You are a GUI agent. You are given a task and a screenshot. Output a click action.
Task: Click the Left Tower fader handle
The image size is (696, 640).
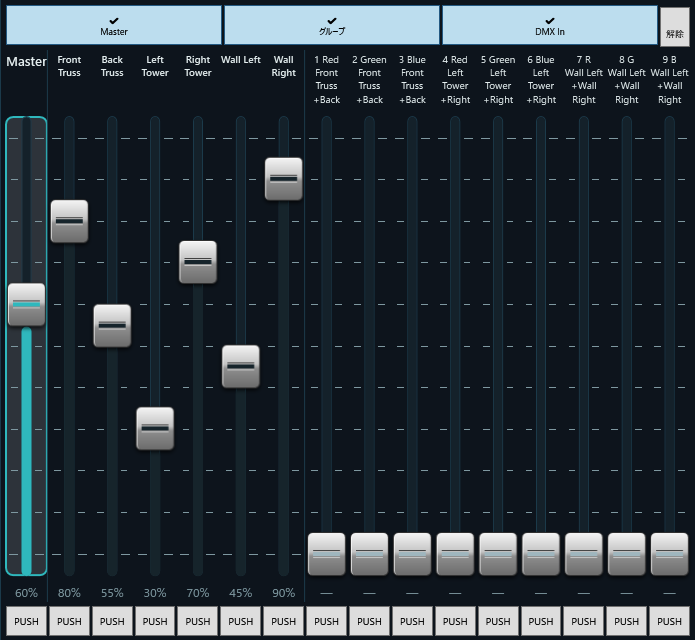pyautogui.click(x=155, y=428)
